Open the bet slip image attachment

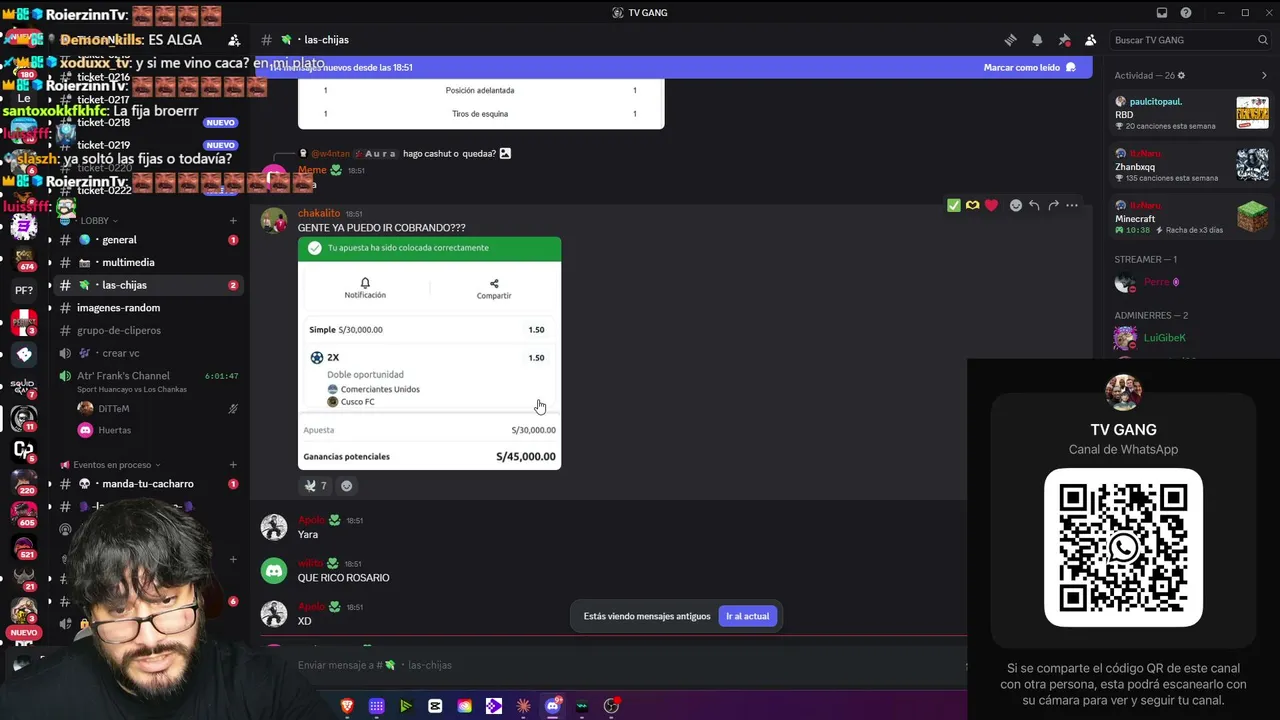[x=429, y=353]
